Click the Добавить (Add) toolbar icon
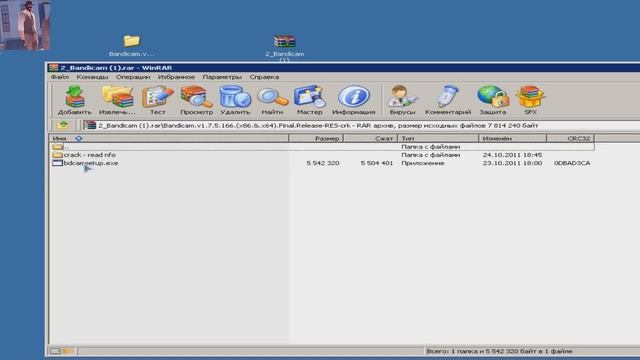 [75, 100]
